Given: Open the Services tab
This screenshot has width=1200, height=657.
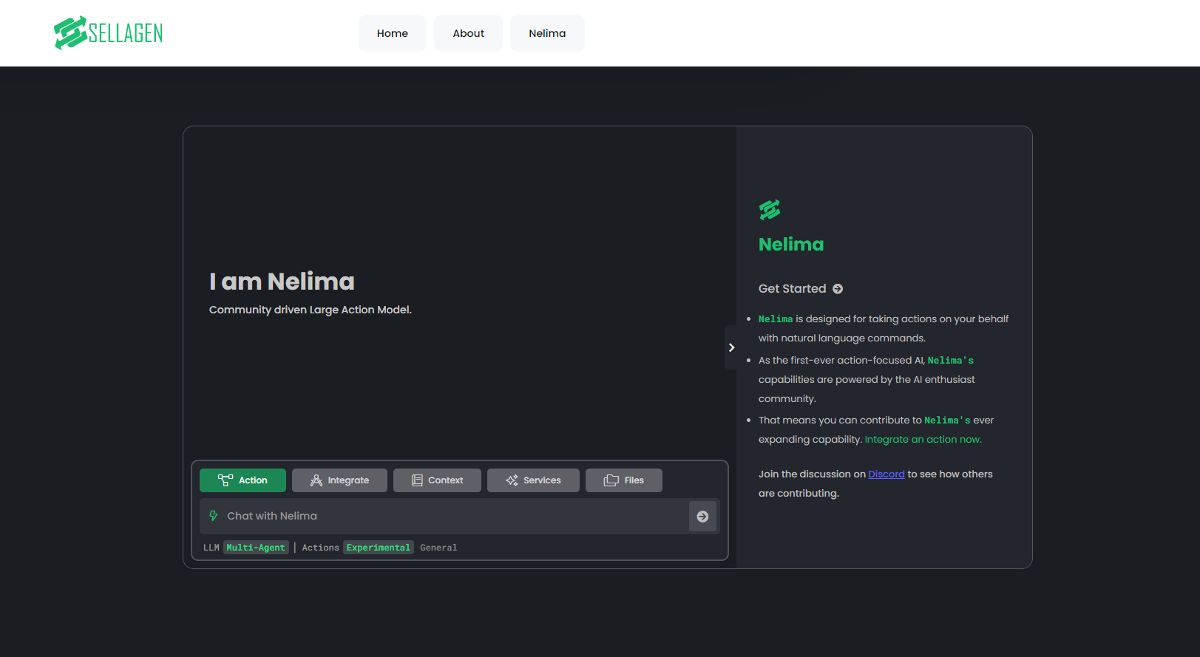Looking at the screenshot, I should [532, 480].
